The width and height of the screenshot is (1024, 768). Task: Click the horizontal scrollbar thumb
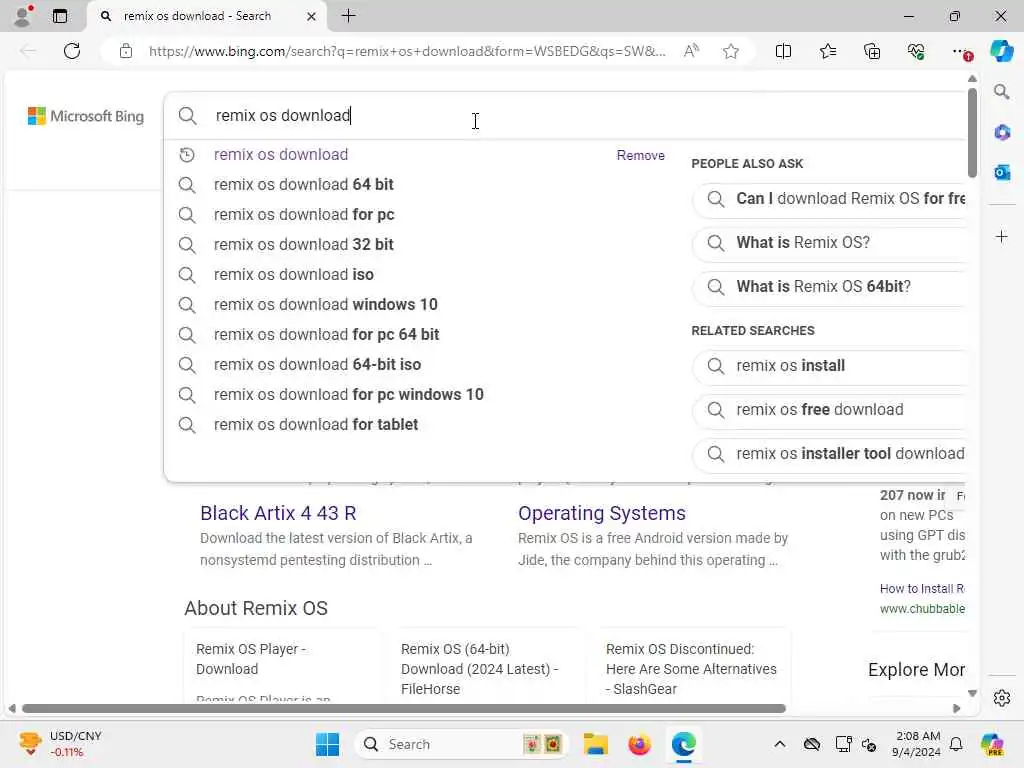coord(404,709)
